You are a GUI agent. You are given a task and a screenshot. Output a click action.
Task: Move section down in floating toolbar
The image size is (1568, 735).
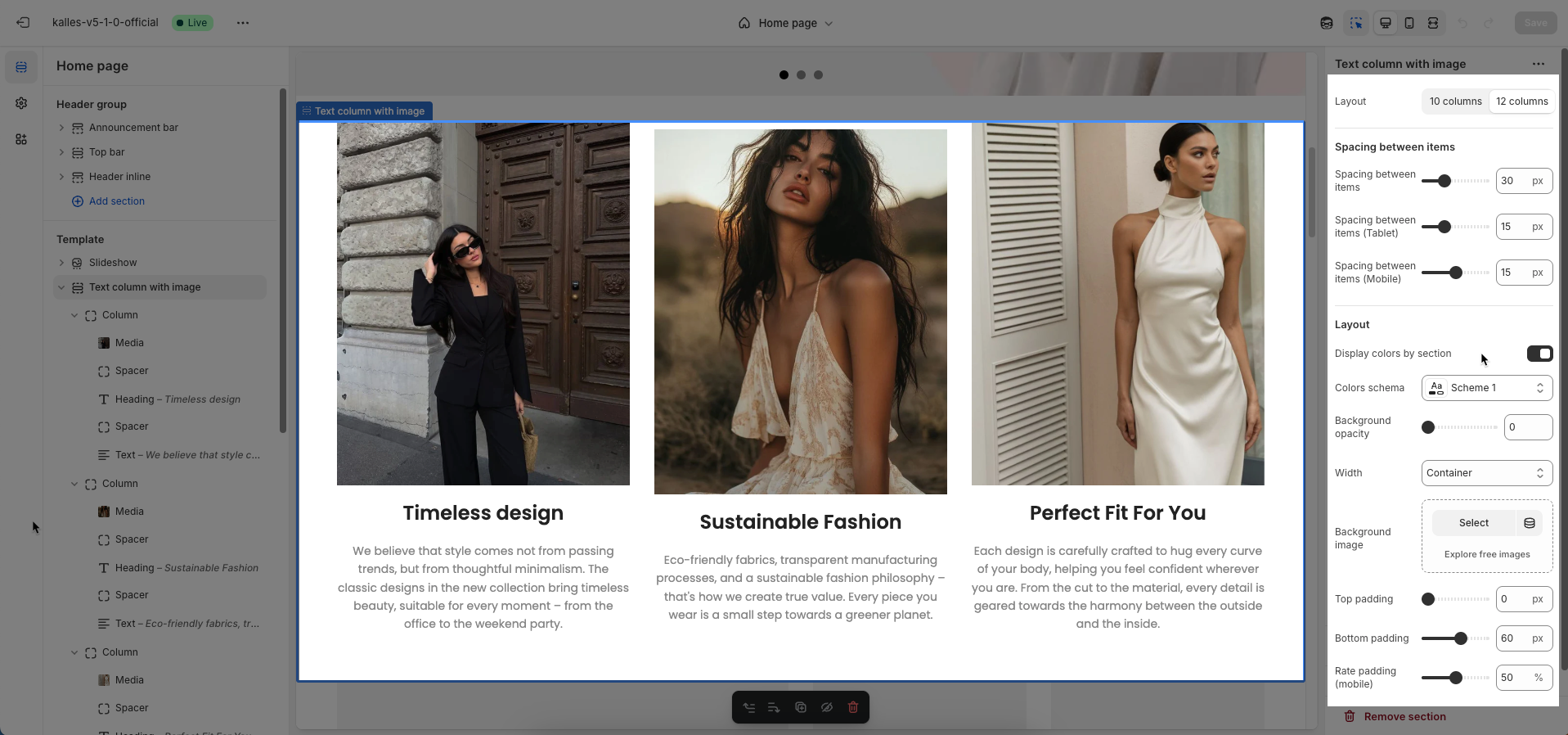coord(774,707)
